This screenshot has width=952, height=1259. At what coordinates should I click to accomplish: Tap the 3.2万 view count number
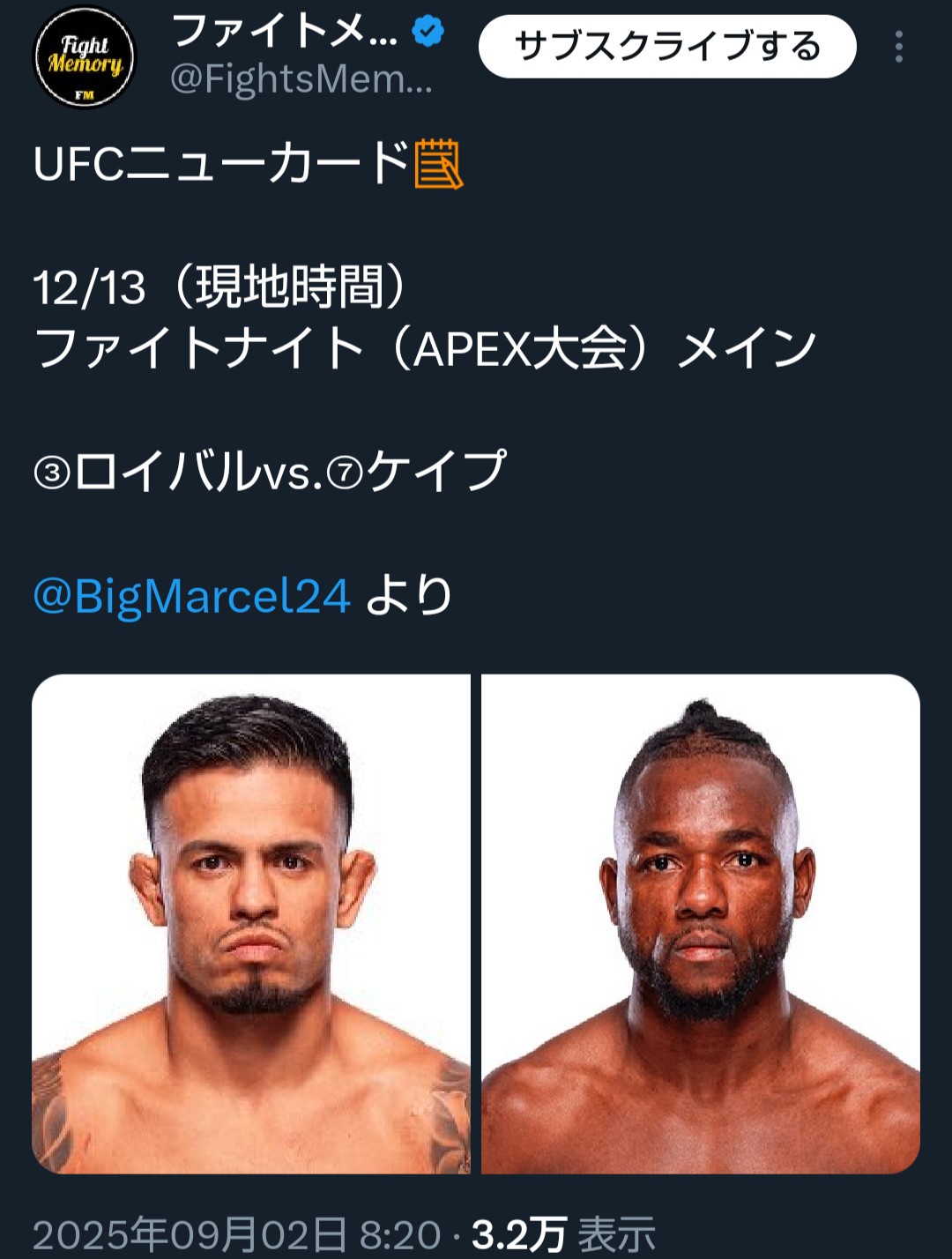519,1234
